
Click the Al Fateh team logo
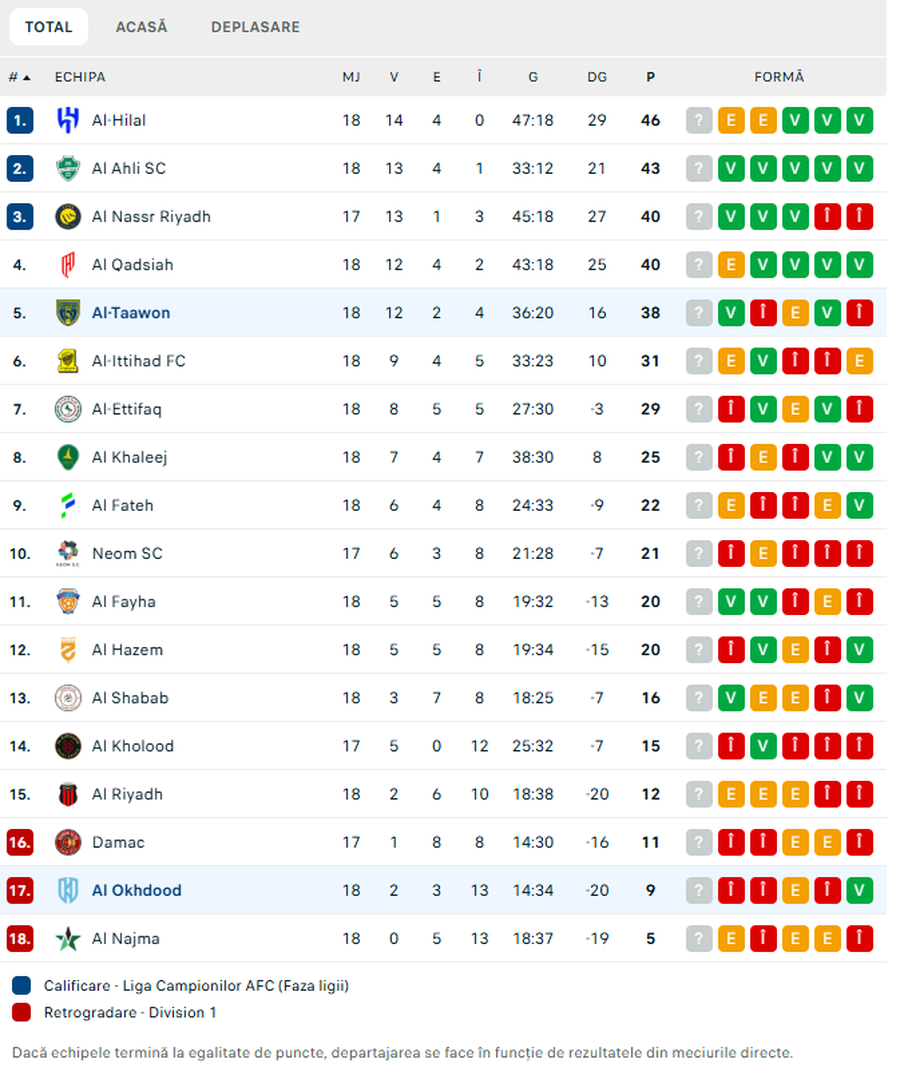68,505
